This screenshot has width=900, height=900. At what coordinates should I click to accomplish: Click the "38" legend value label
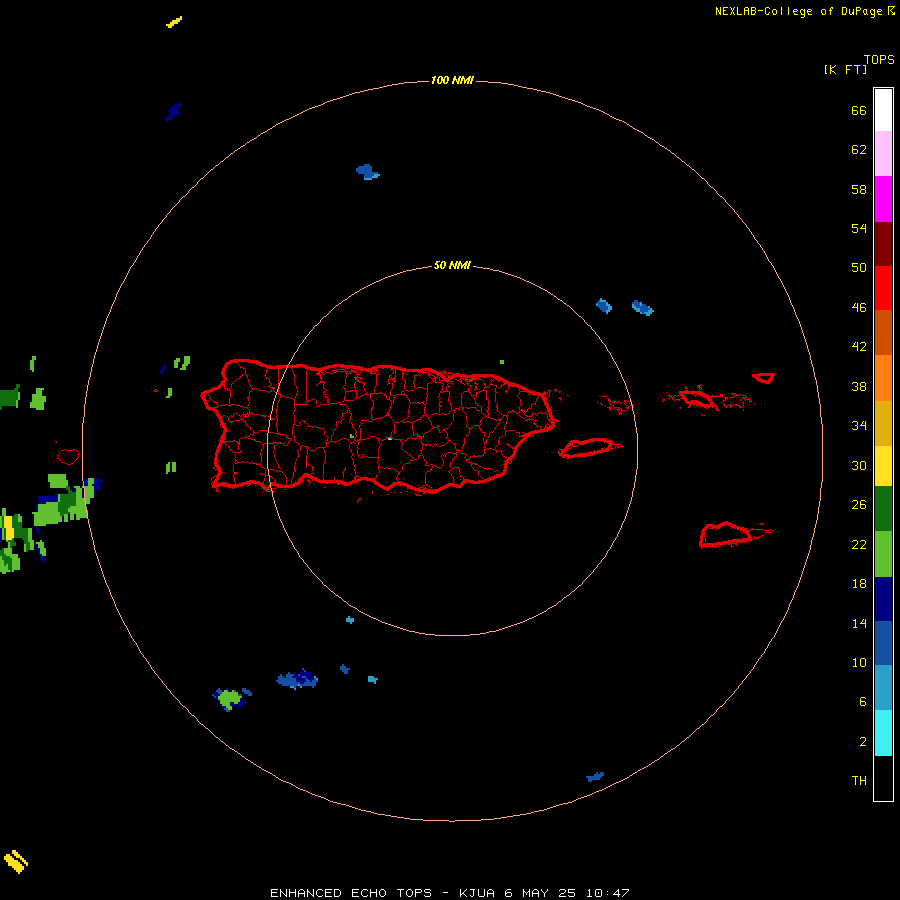coord(859,386)
